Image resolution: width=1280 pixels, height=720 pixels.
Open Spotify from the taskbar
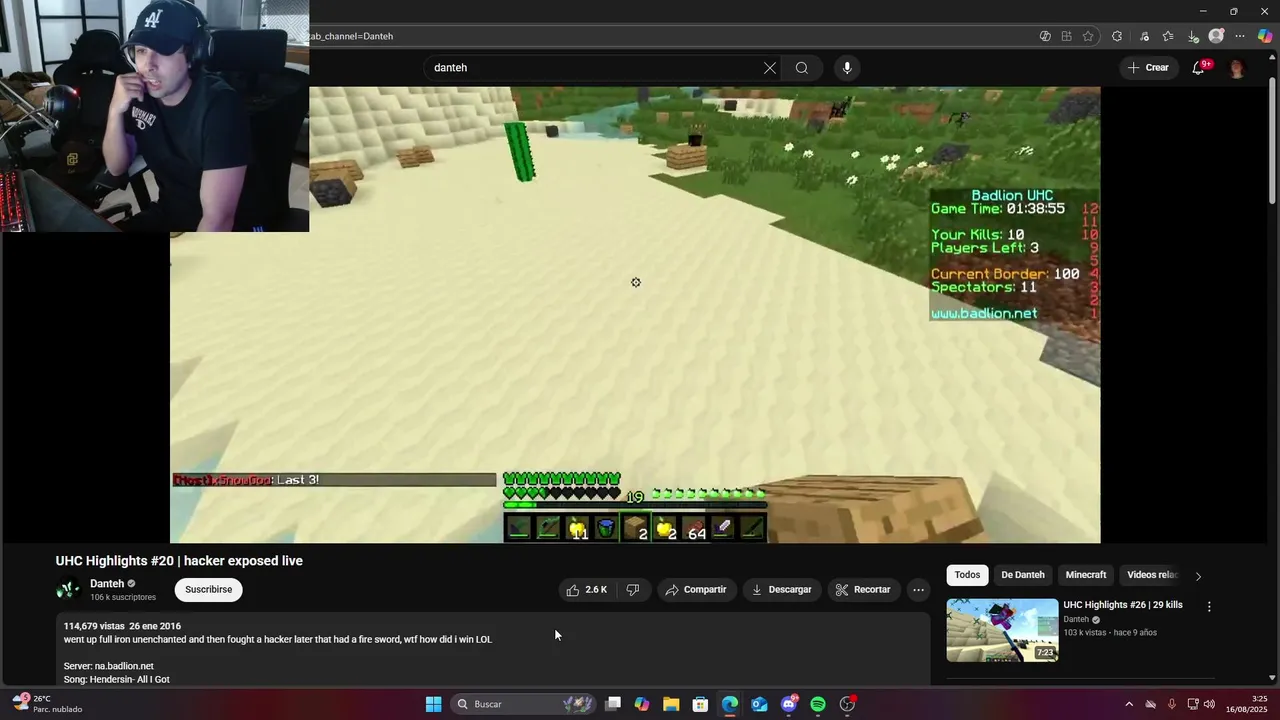click(x=818, y=704)
